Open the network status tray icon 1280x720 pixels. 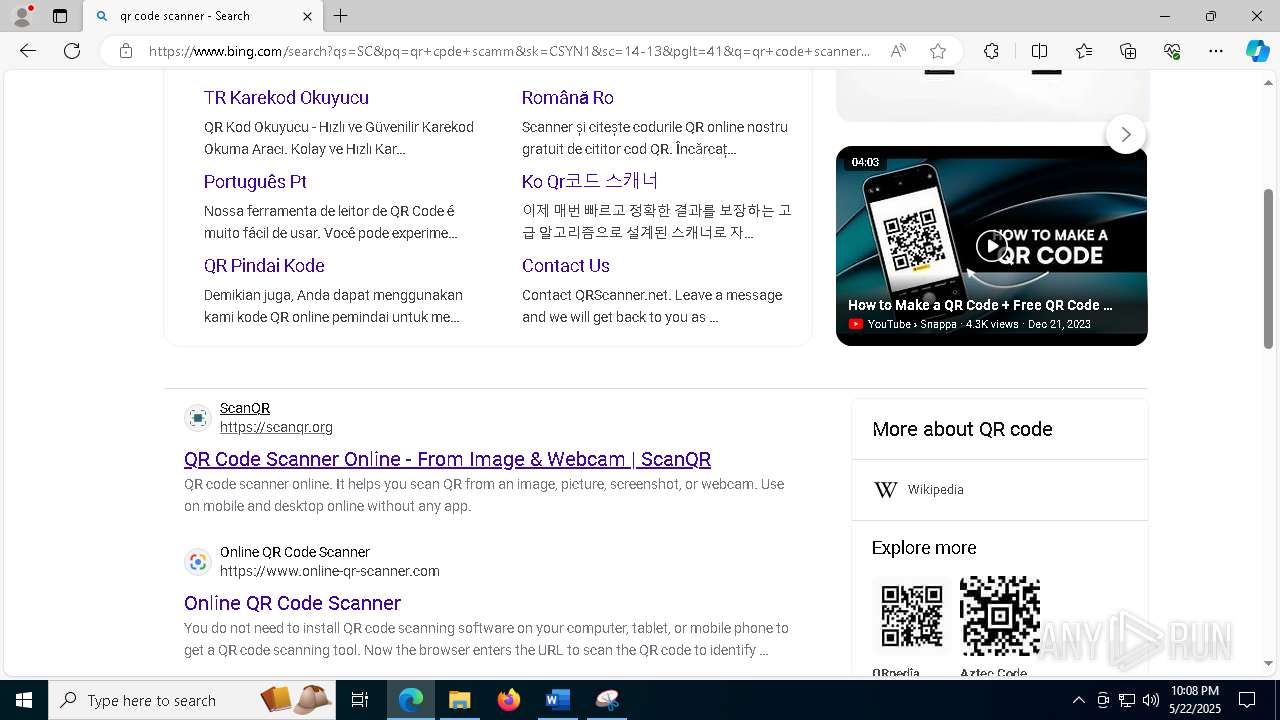pos(1127,700)
